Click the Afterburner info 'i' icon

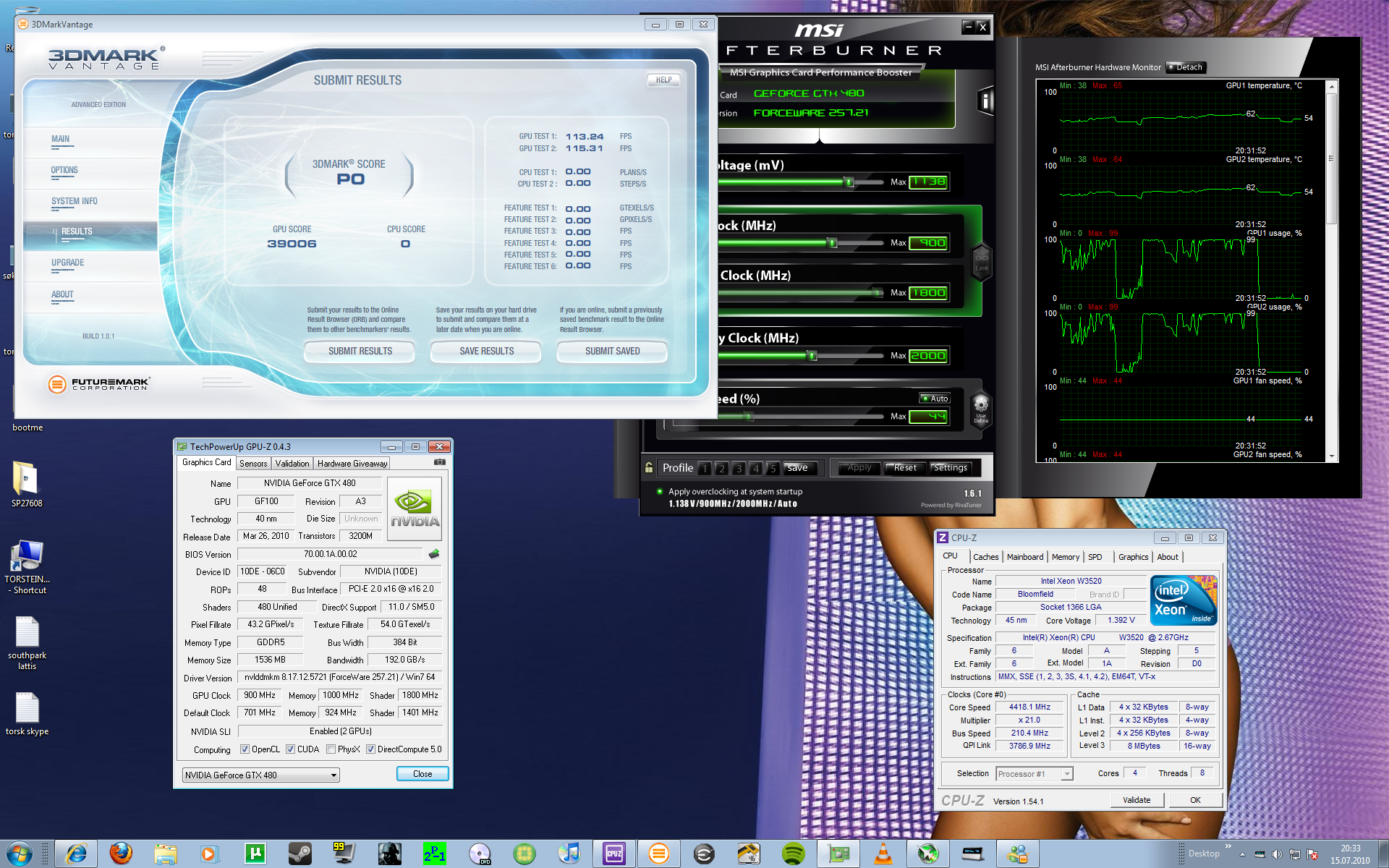coord(985,101)
